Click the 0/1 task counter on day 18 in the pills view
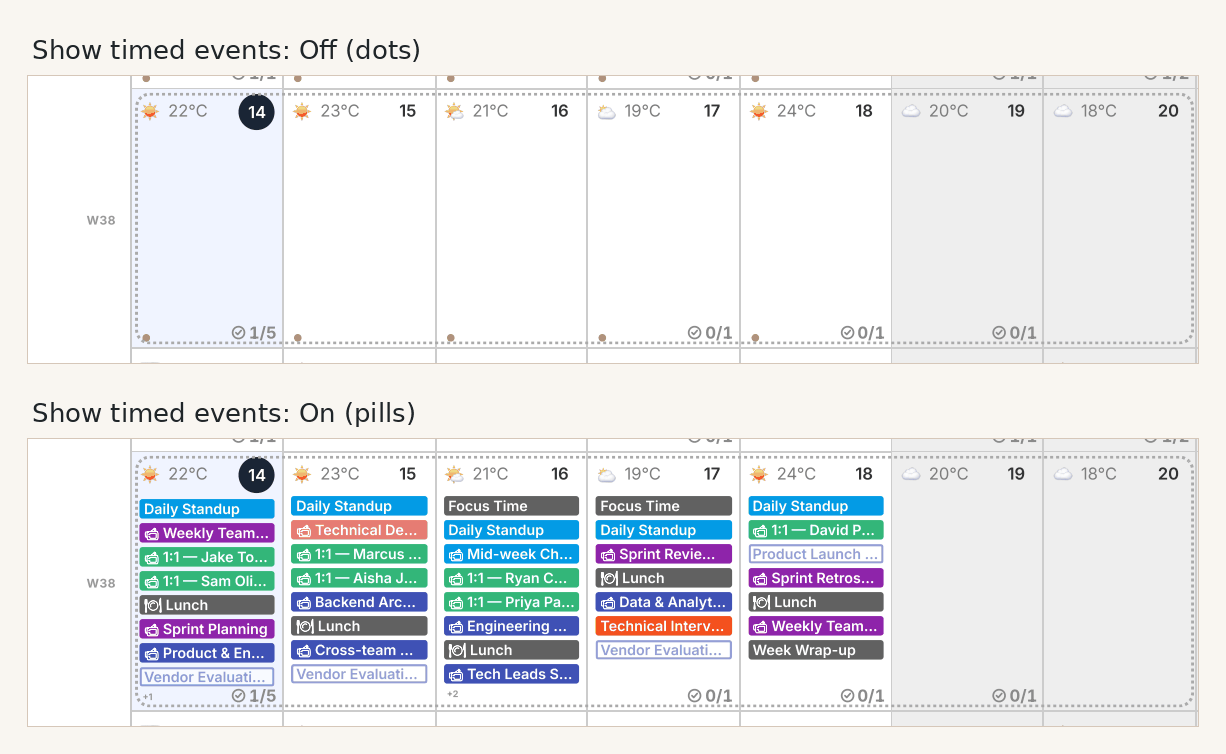Screen dimensions: 1226x754 tap(862, 696)
